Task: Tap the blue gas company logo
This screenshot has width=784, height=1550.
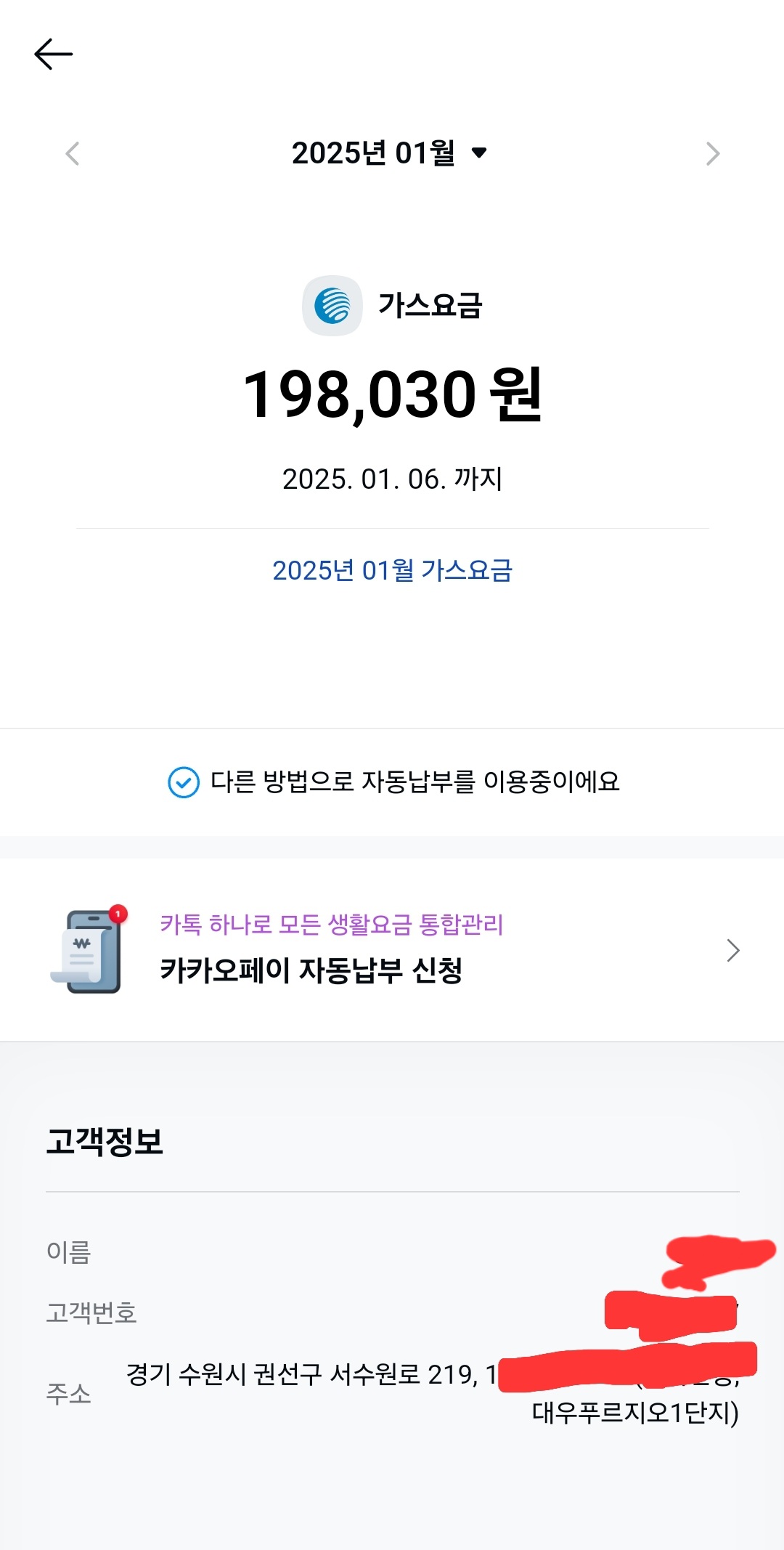Action: (332, 306)
